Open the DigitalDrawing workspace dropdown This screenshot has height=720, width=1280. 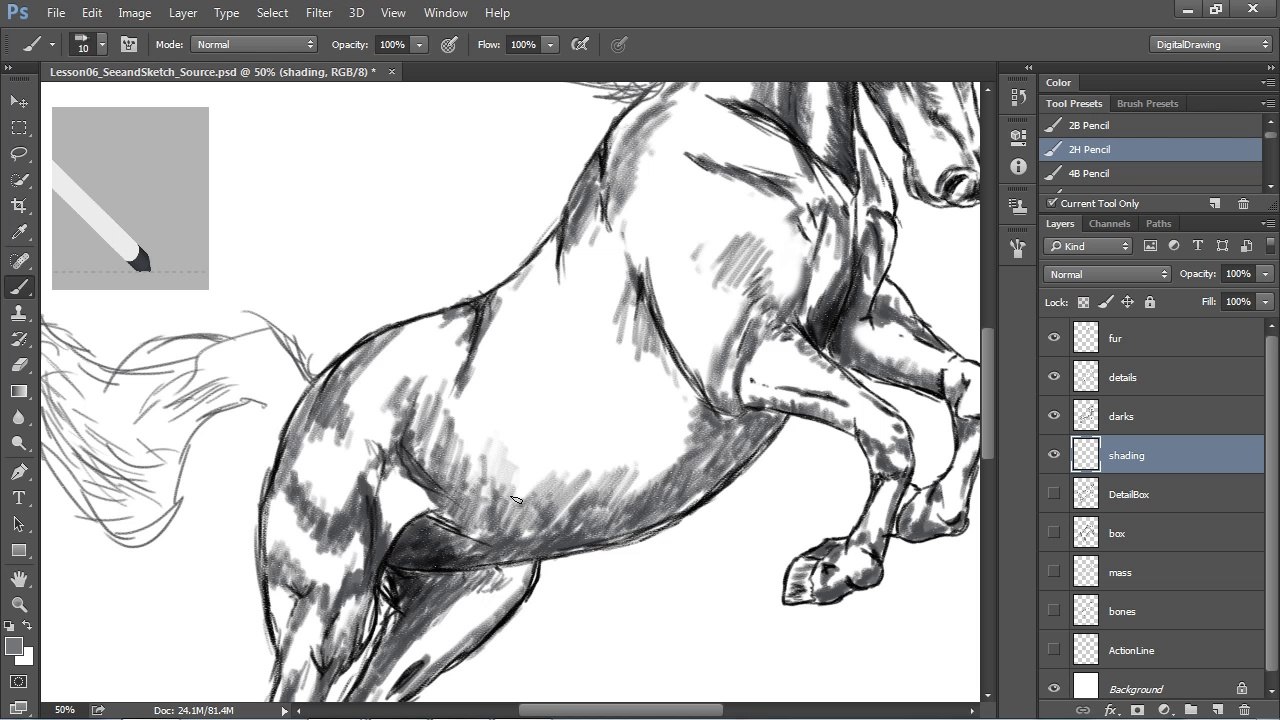point(1210,44)
